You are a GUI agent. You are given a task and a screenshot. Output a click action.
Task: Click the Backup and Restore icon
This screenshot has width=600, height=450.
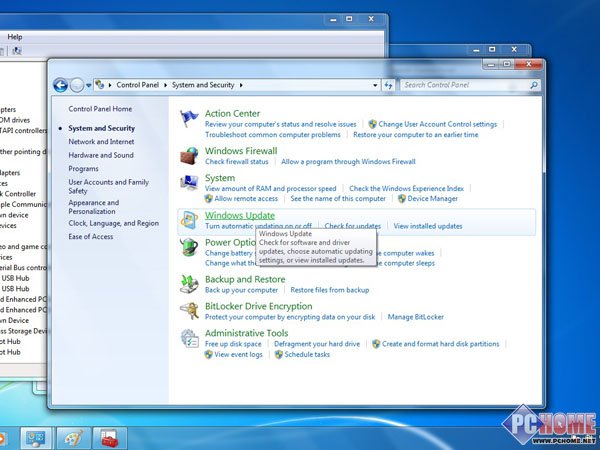[x=189, y=284]
